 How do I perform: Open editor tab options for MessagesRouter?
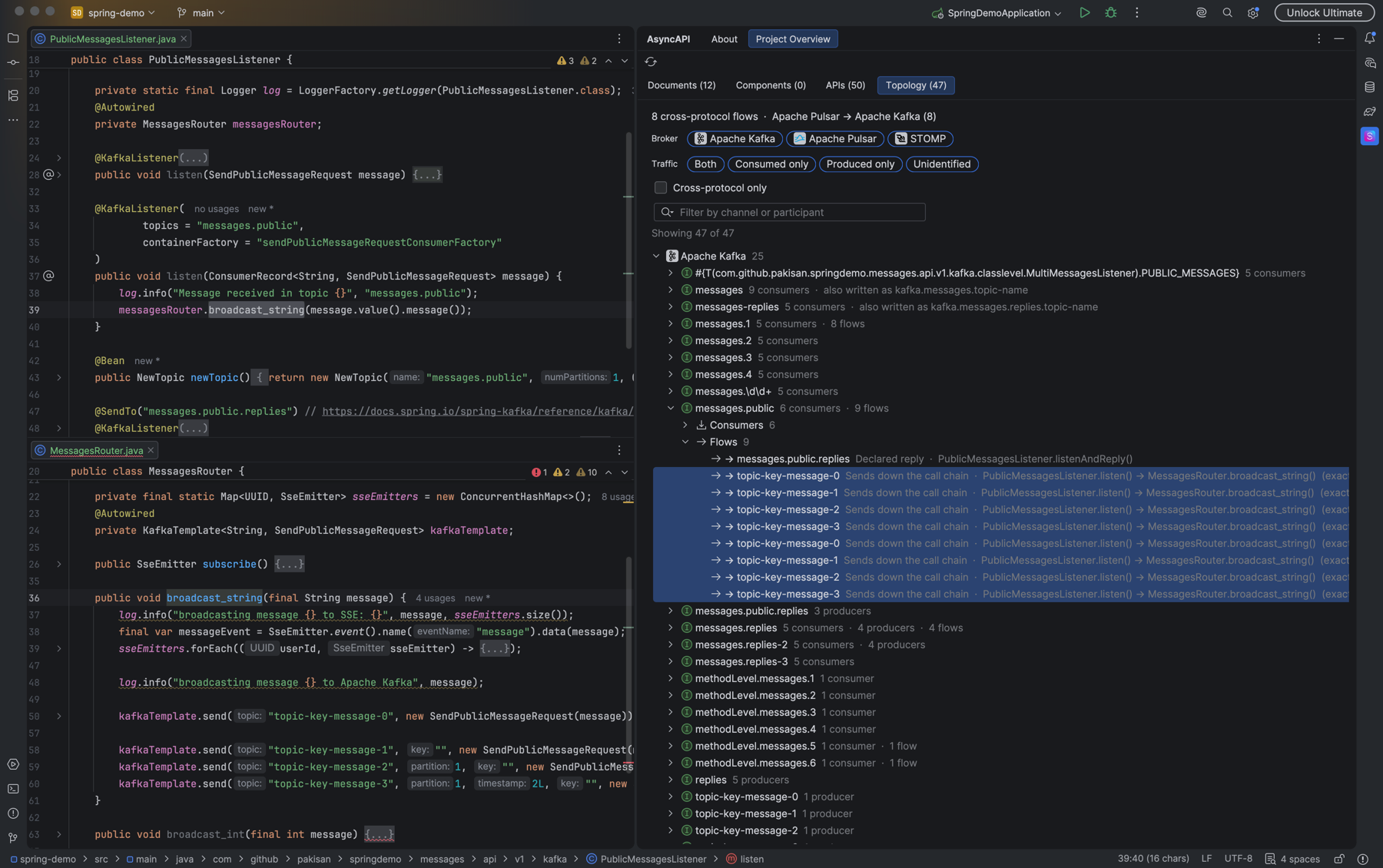[x=619, y=450]
